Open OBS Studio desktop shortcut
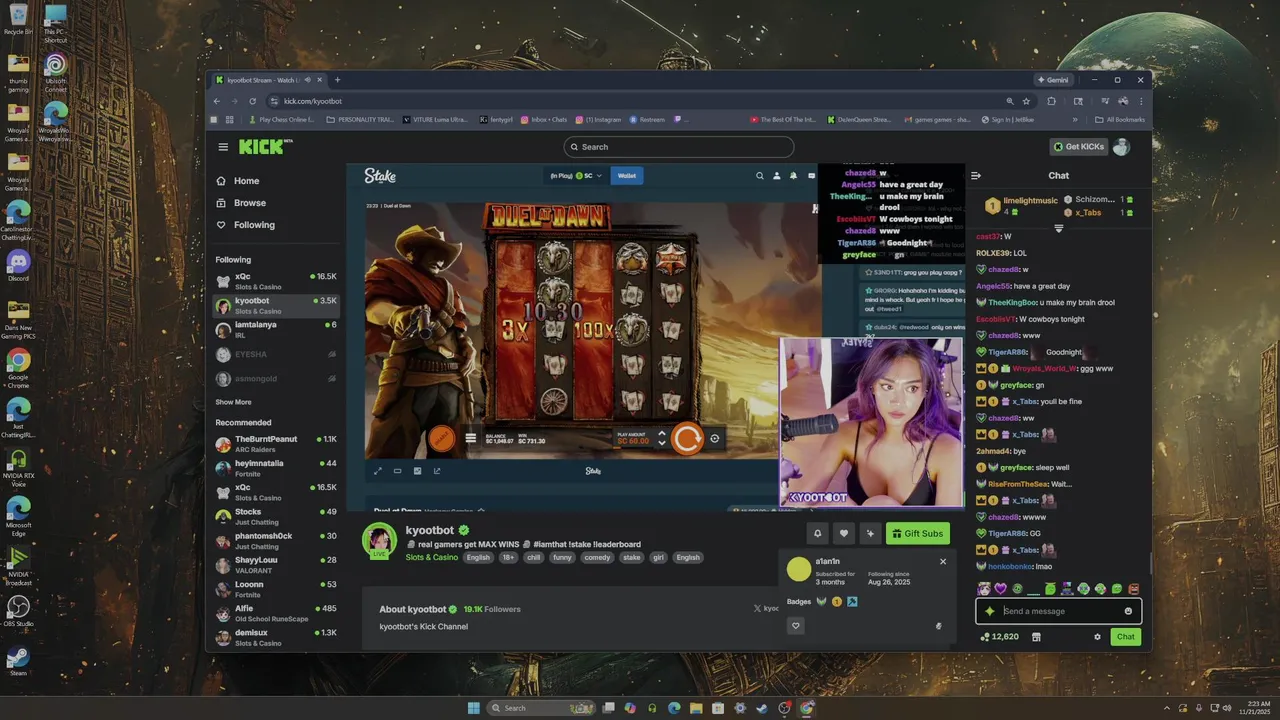The height and width of the screenshot is (720, 1280). (18, 611)
